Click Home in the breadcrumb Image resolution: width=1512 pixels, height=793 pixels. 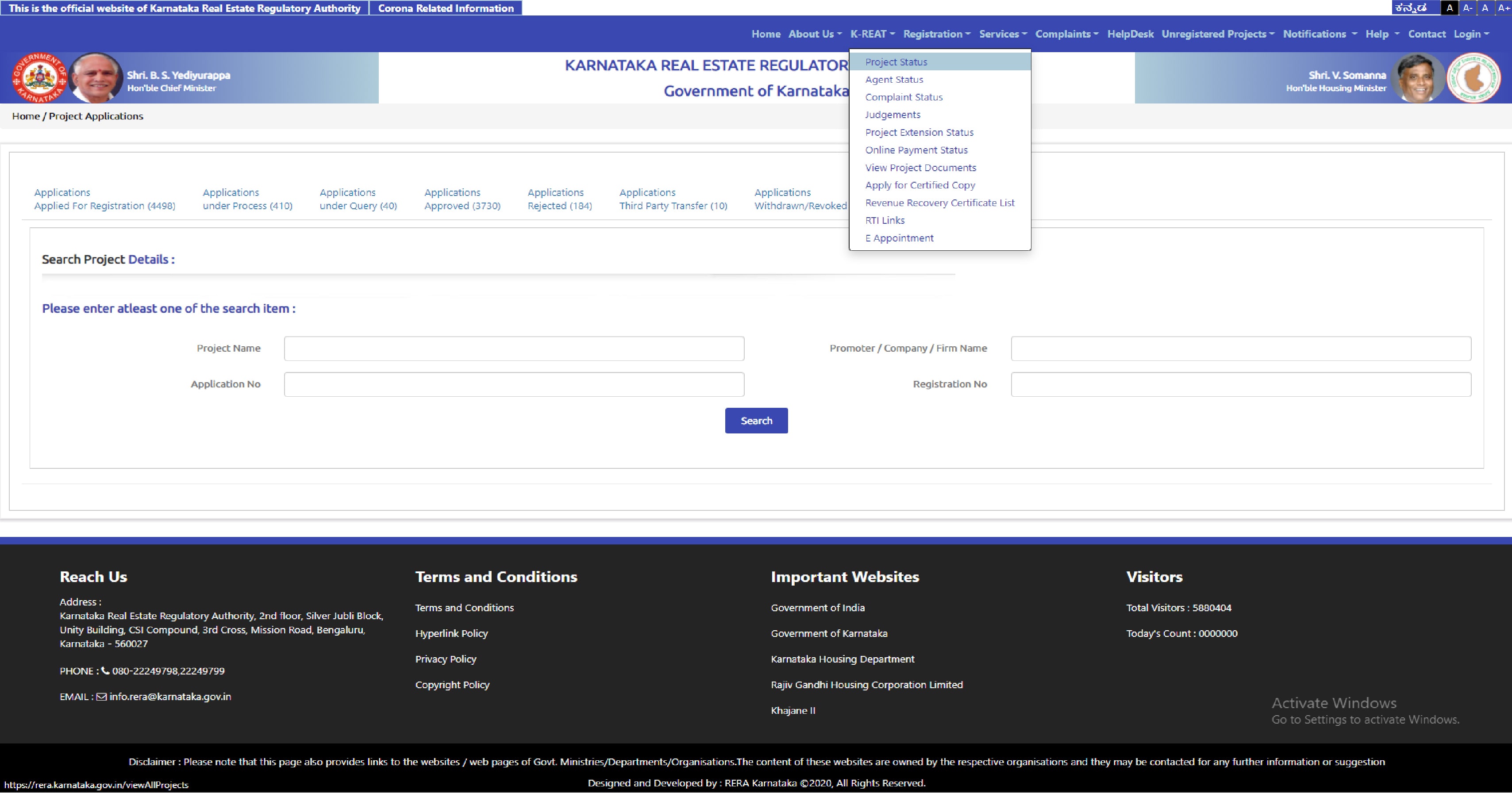click(x=26, y=116)
